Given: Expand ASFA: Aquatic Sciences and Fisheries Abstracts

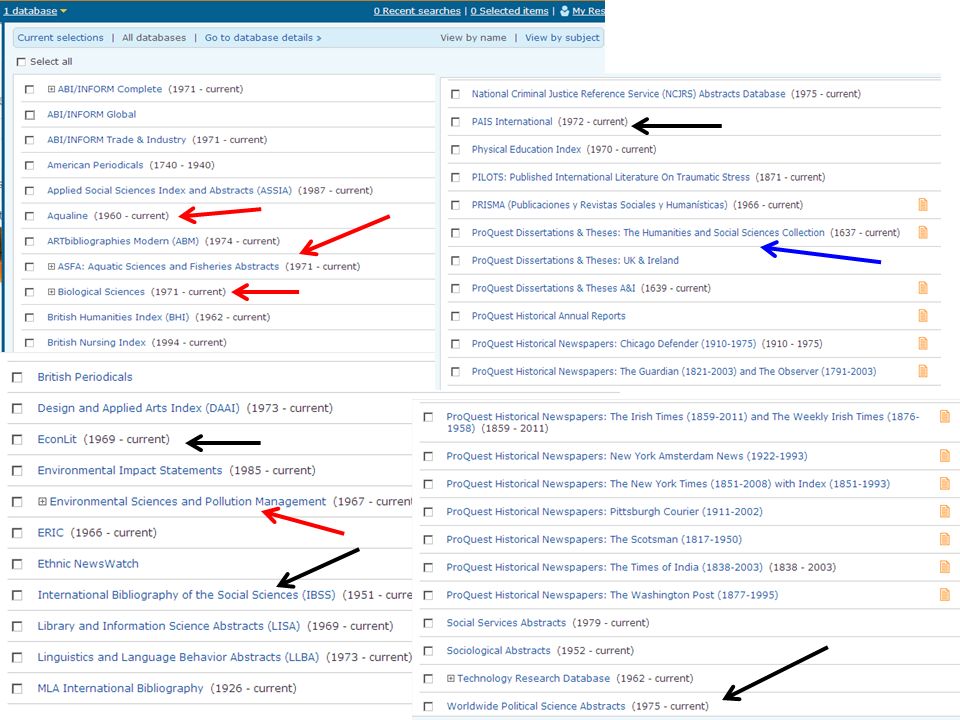Looking at the screenshot, I should tap(51, 266).
